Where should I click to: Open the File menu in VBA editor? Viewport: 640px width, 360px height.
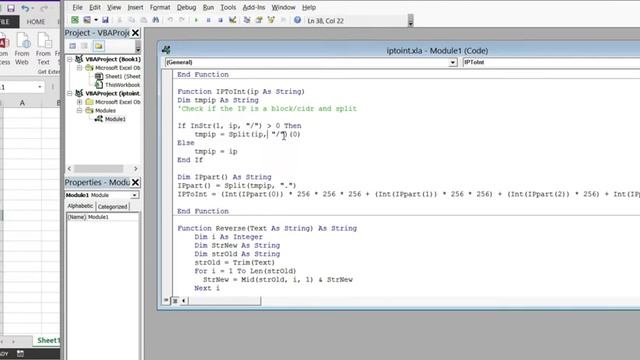77,7
